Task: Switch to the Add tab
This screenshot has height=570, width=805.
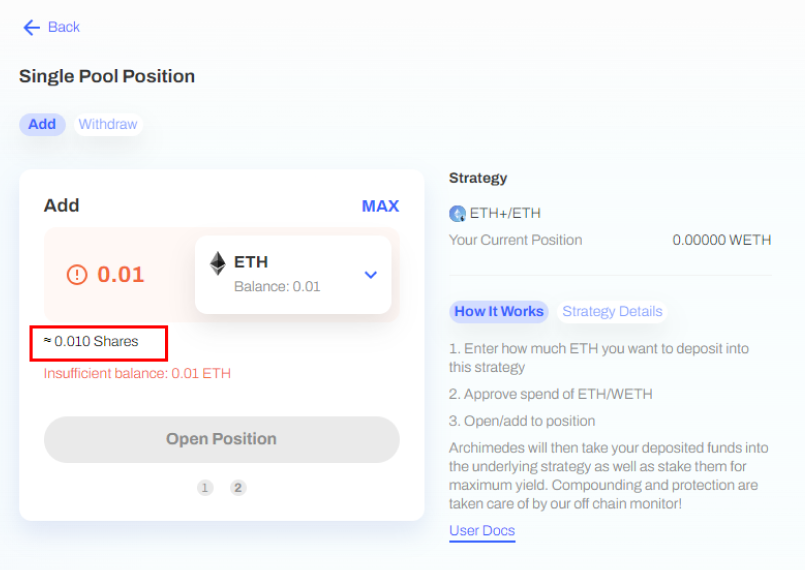Action: 42,124
